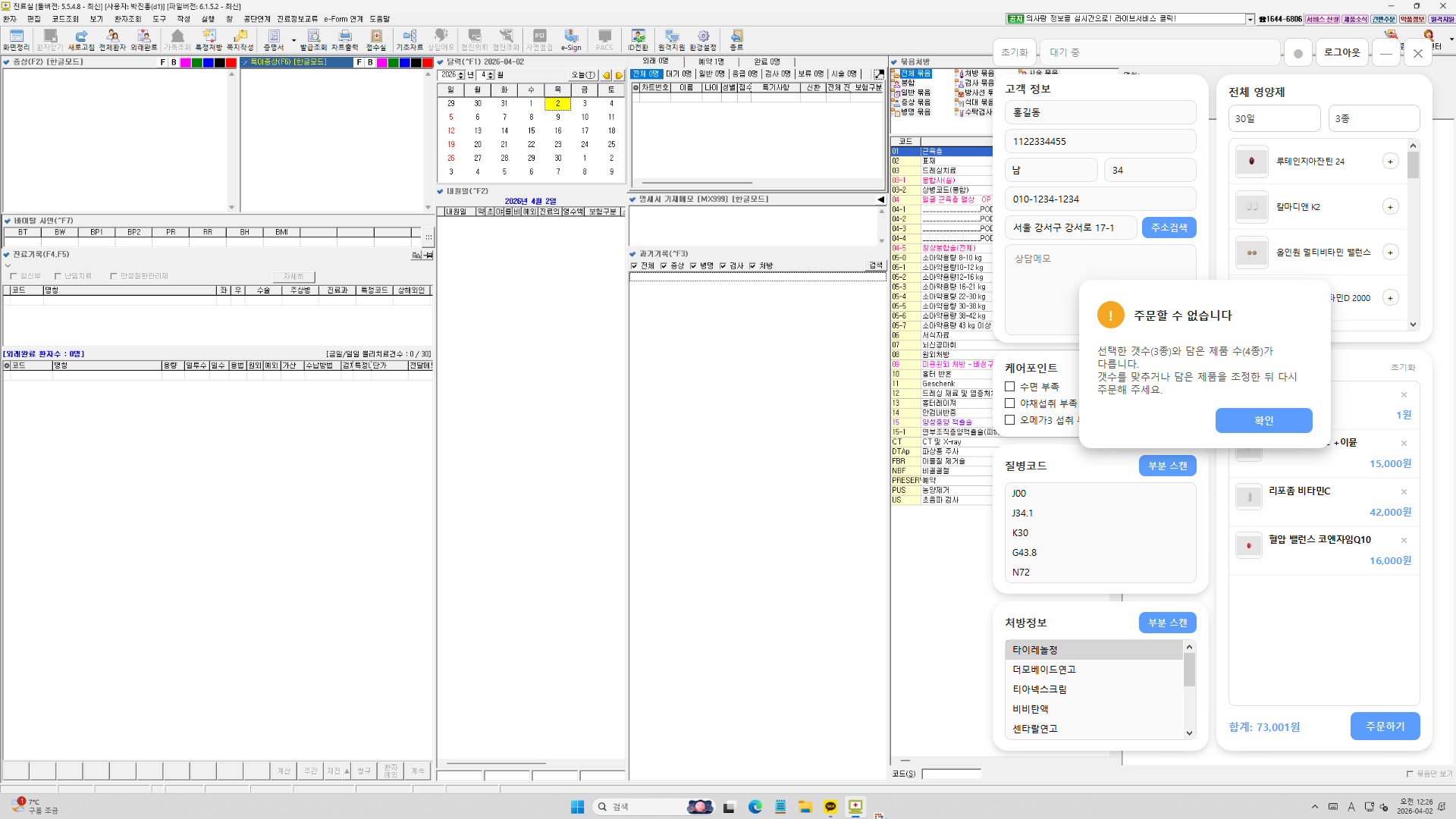Image resolution: width=1456 pixels, height=819 pixels.
Task: Click the 원격지원 remote support icon
Action: click(x=671, y=40)
